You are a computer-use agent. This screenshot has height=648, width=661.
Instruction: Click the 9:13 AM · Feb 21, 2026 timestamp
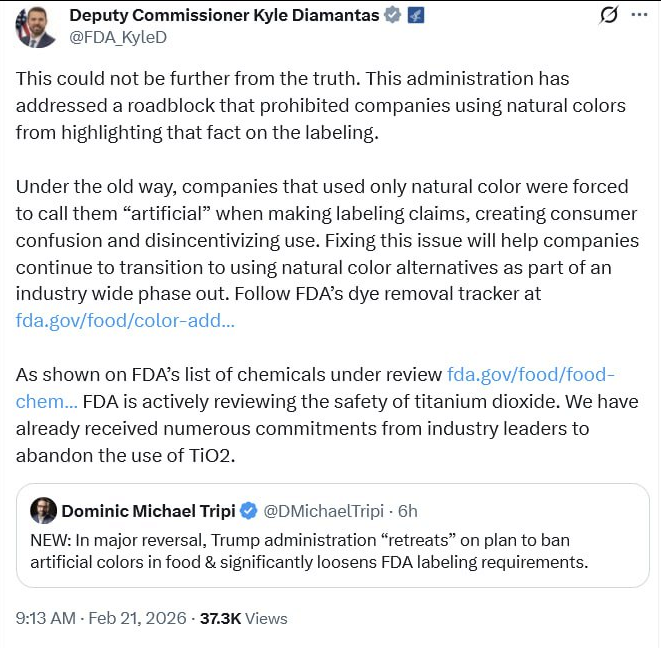[101, 618]
